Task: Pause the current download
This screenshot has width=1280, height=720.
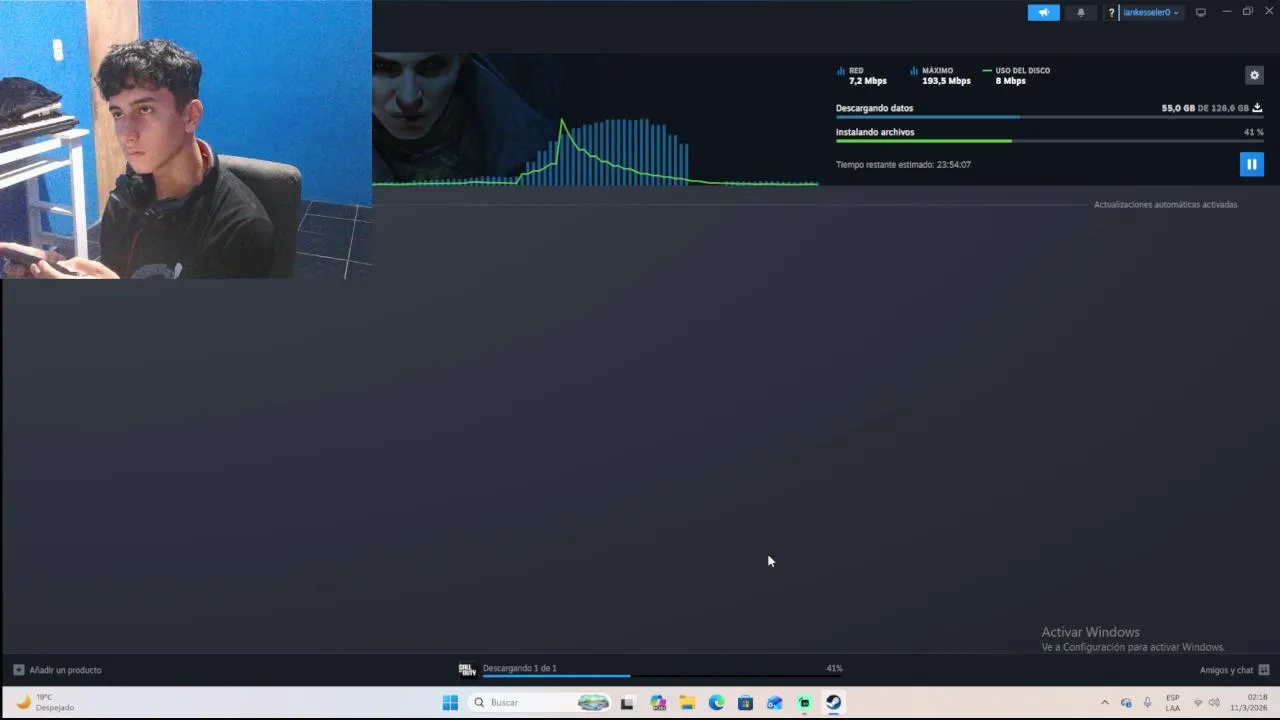Action: [x=1251, y=164]
